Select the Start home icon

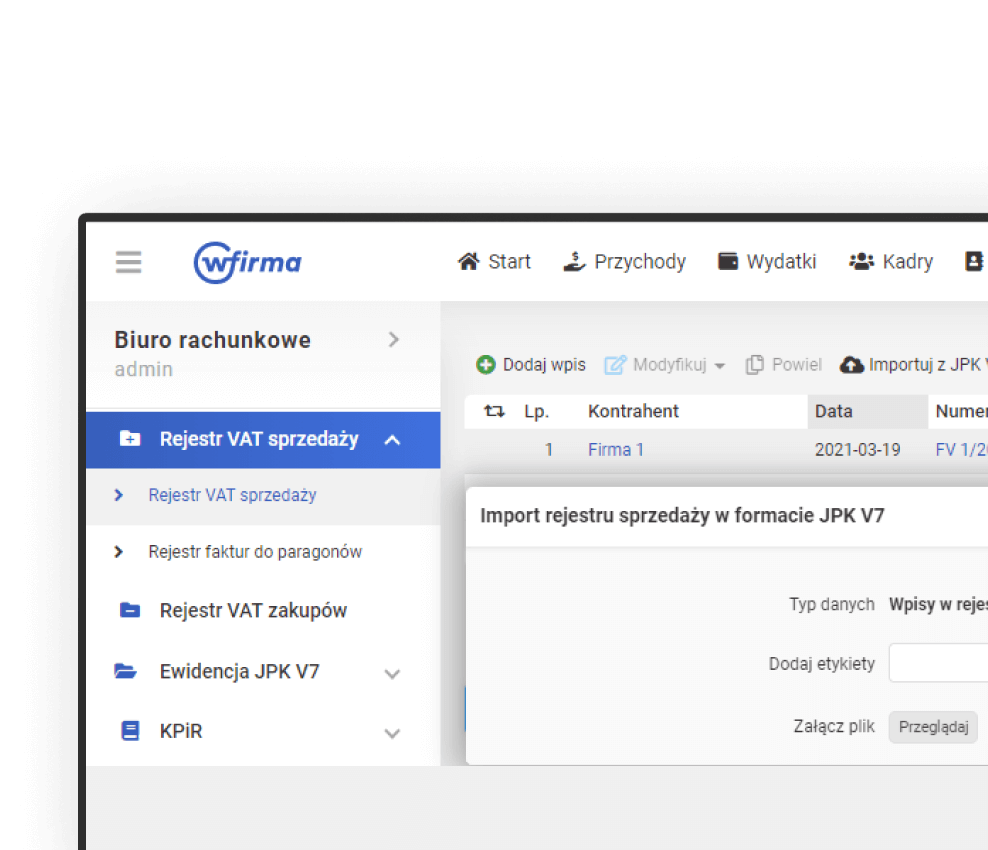pos(467,261)
